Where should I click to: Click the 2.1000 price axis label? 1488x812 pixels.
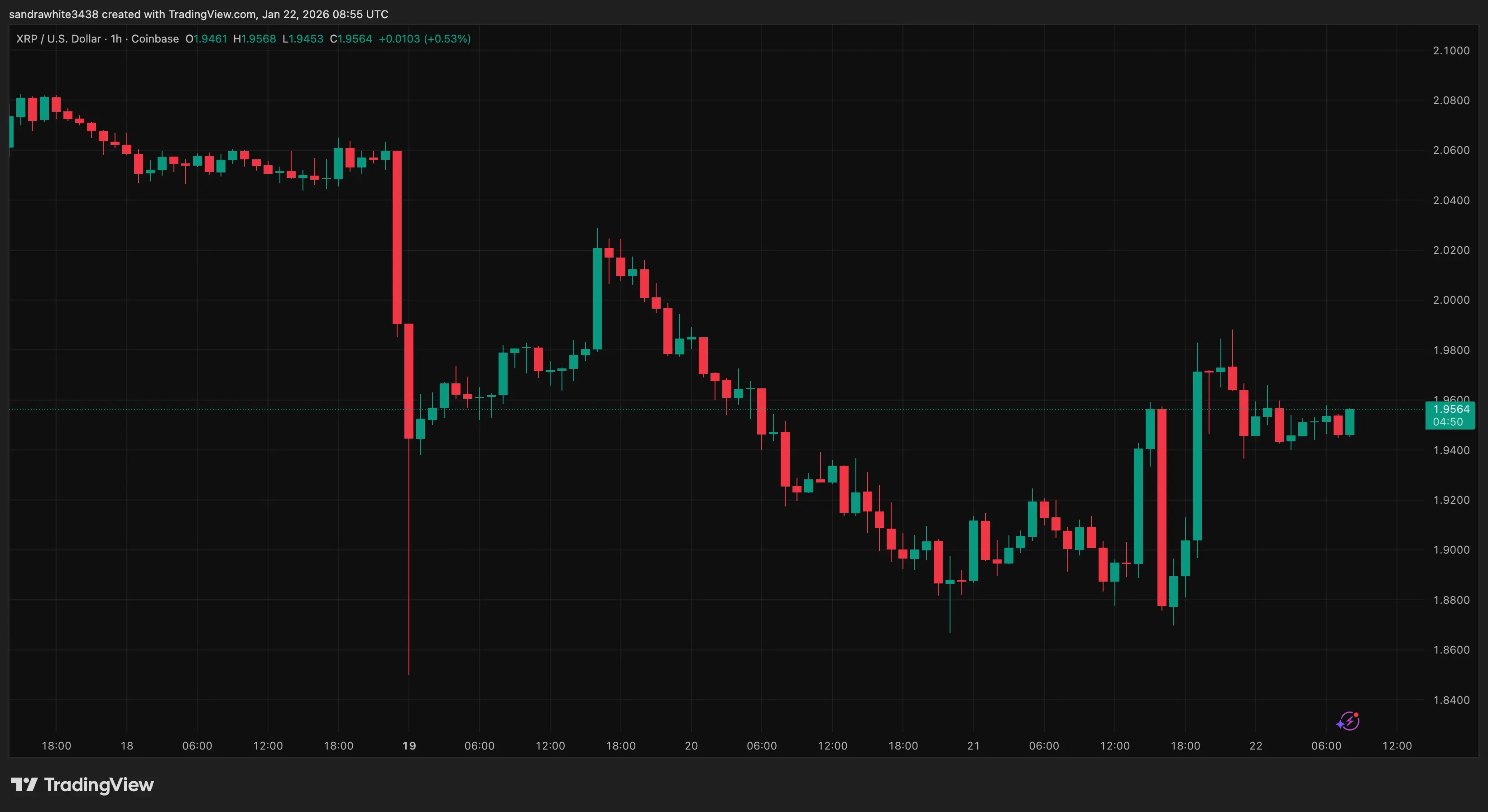click(1451, 51)
